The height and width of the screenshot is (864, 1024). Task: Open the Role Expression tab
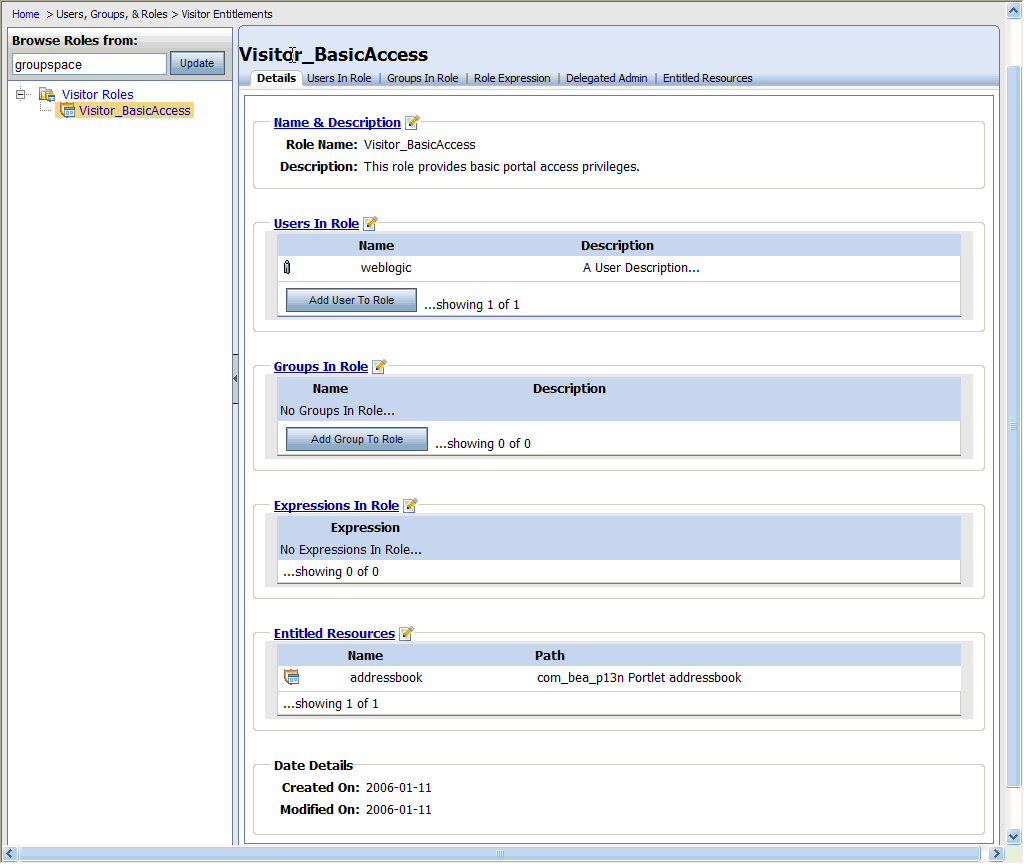click(512, 78)
